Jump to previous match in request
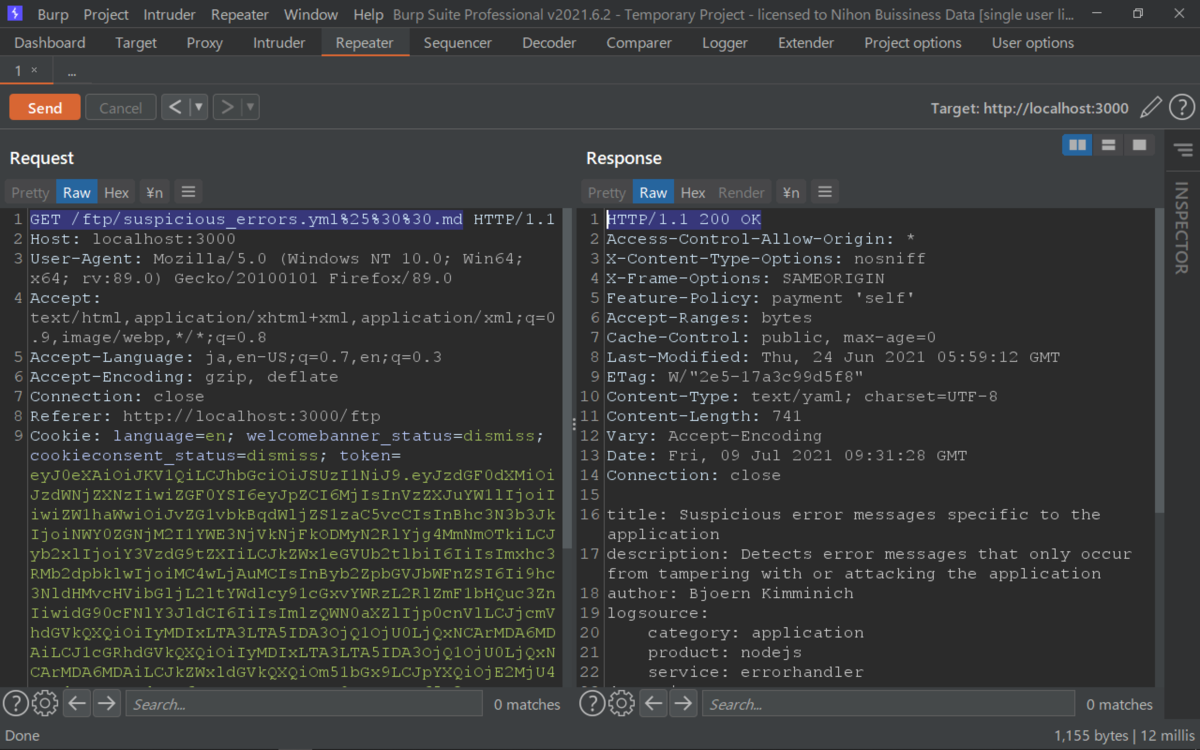 click(x=78, y=703)
